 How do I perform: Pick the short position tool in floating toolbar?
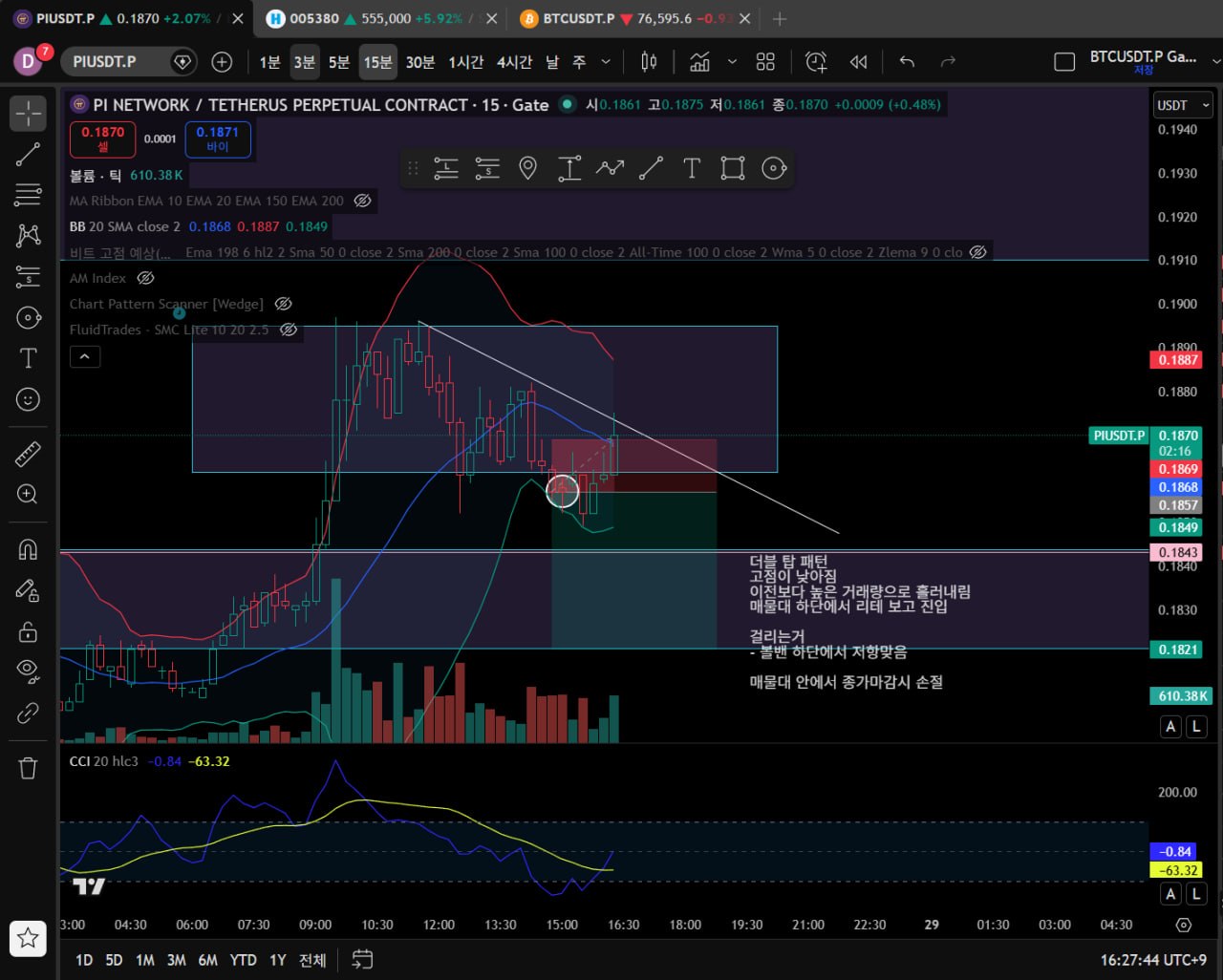click(x=487, y=169)
